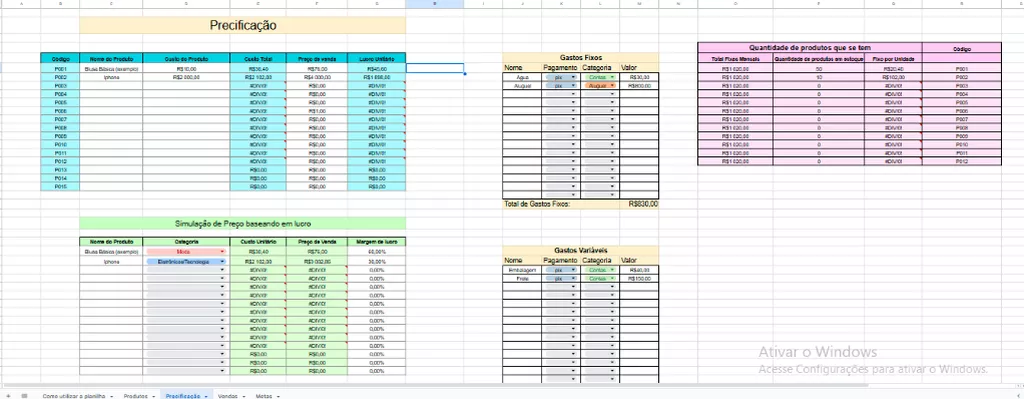Open the all sheets list icon
Screen dimensions: 1024x399
click(x=24, y=396)
